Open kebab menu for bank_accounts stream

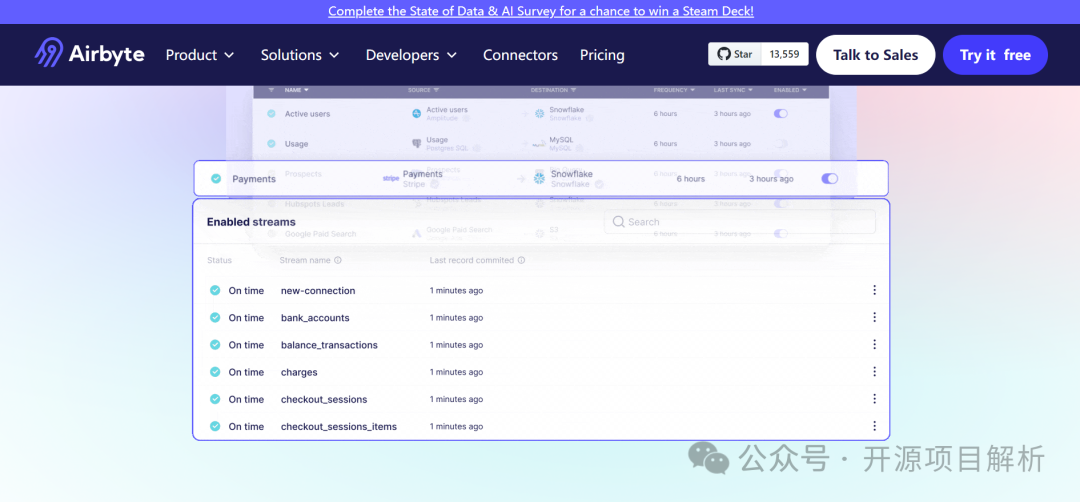874,318
